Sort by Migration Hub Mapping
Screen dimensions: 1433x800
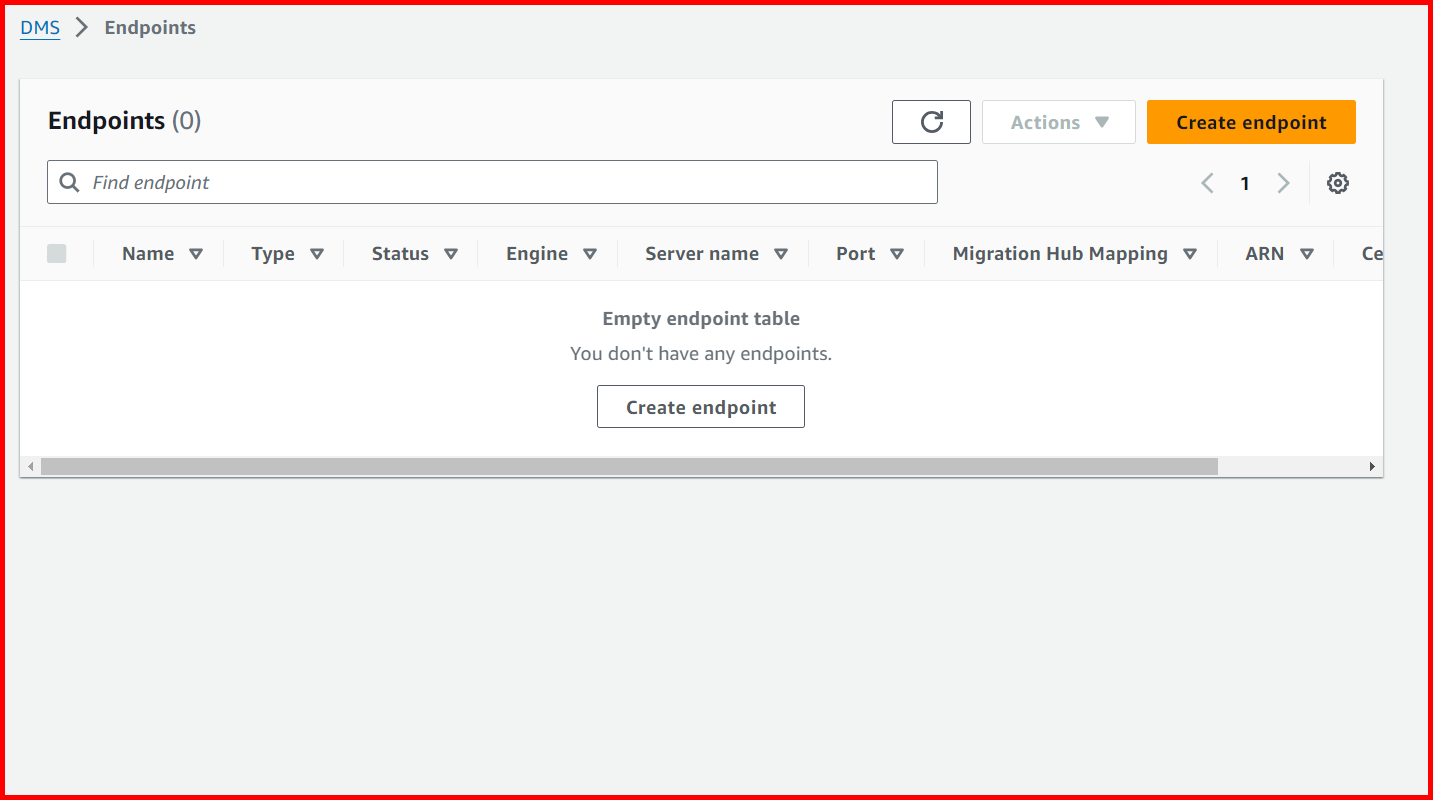(1190, 253)
